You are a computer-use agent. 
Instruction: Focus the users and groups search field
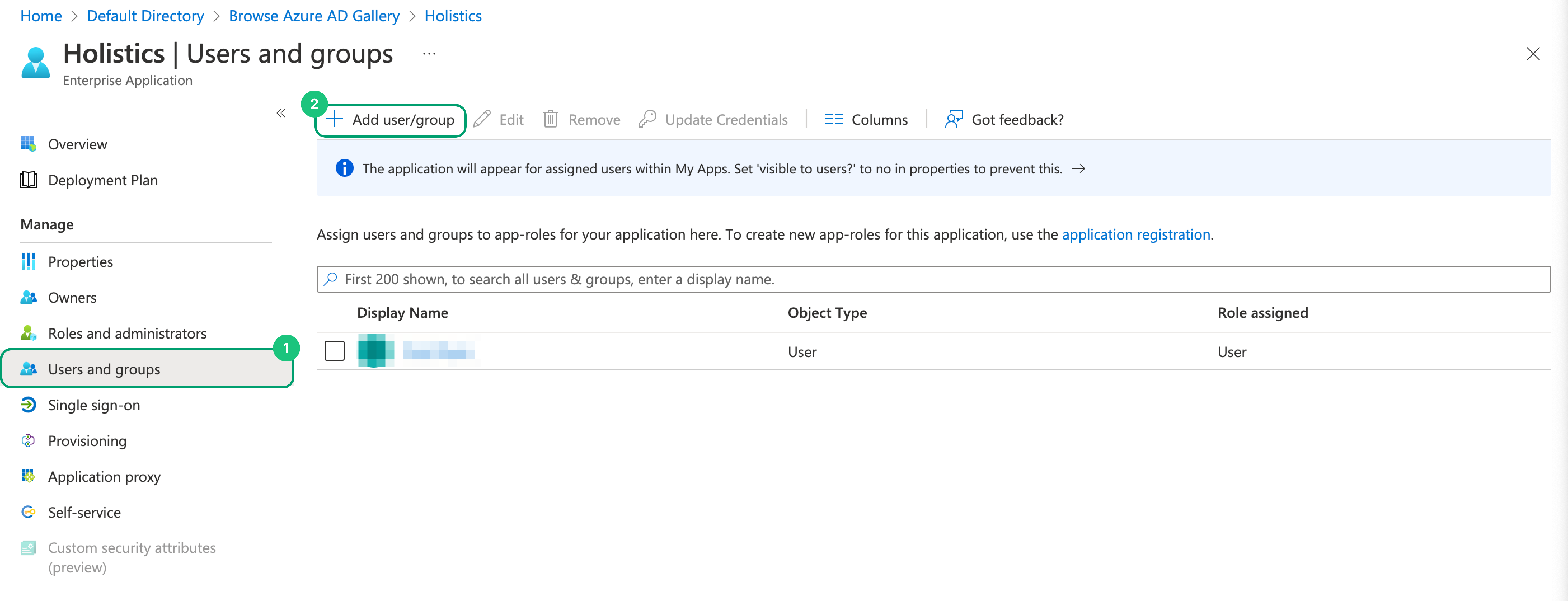(x=934, y=279)
